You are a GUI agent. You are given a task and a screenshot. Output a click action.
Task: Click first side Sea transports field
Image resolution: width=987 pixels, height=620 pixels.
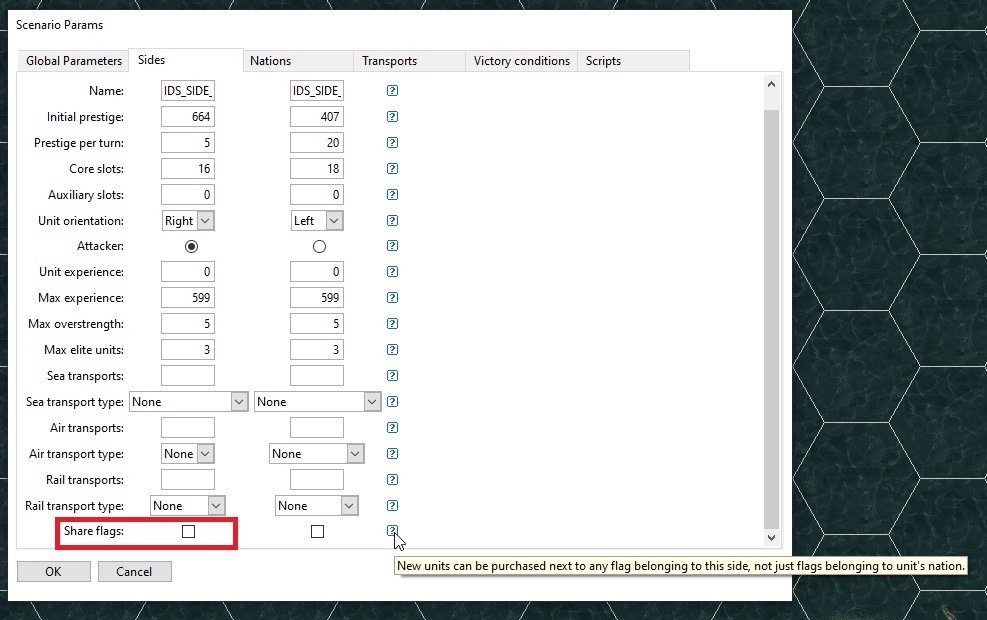click(x=188, y=376)
